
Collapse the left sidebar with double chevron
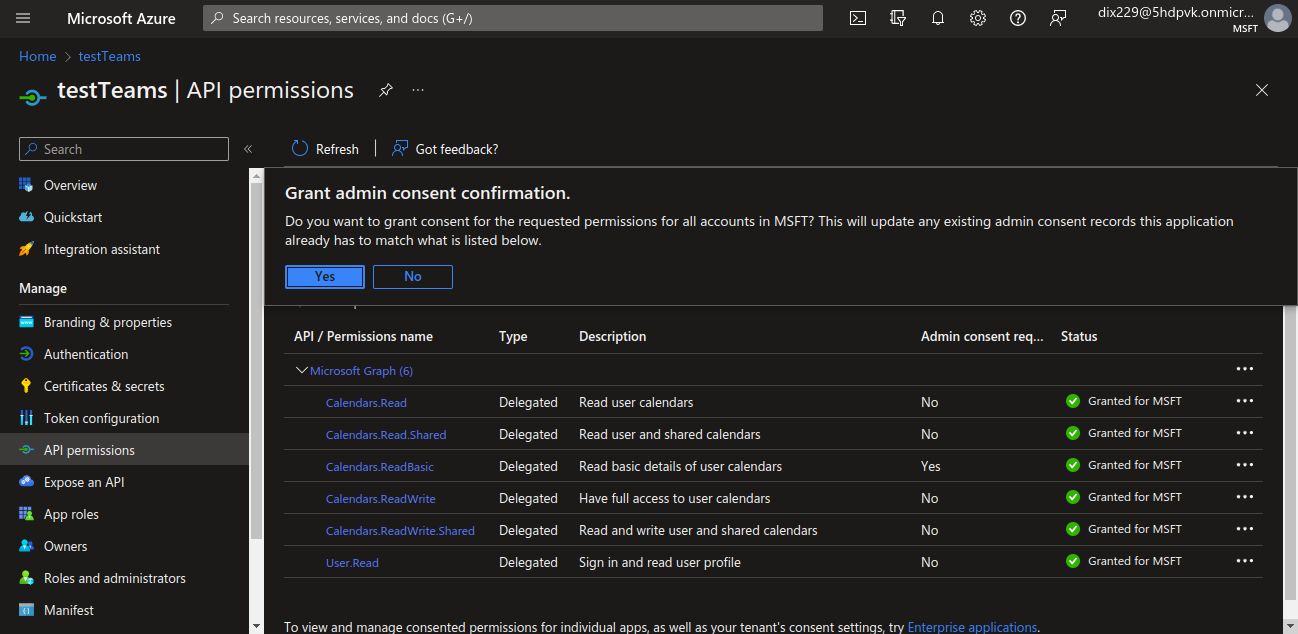[x=248, y=149]
